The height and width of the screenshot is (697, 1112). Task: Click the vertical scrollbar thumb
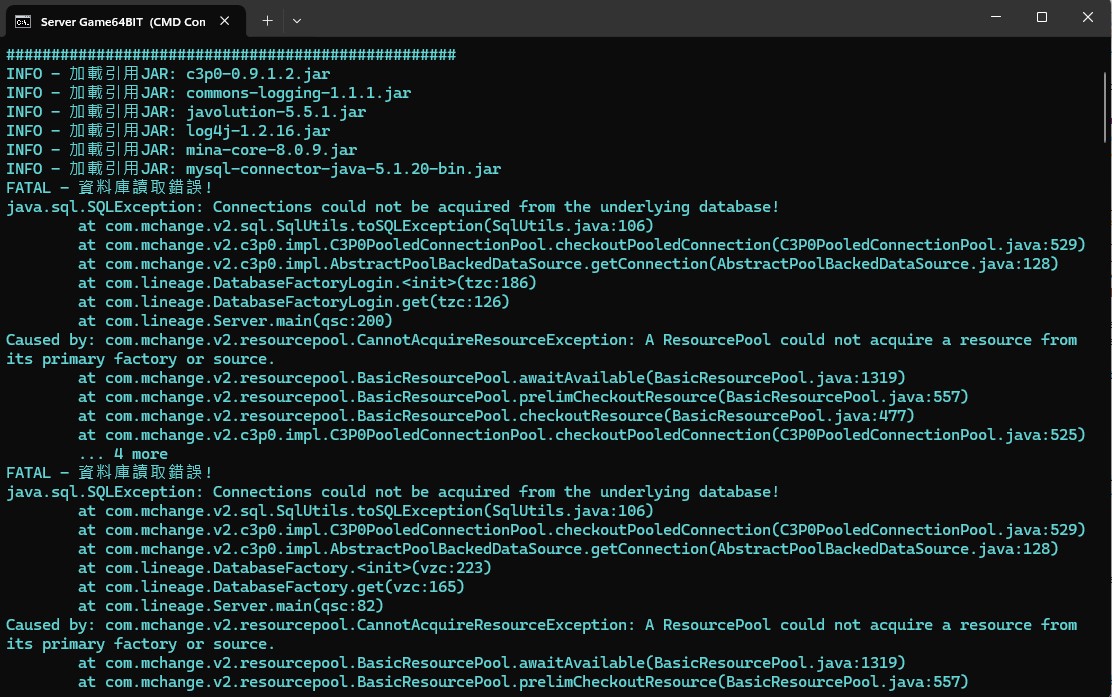pos(1106,106)
